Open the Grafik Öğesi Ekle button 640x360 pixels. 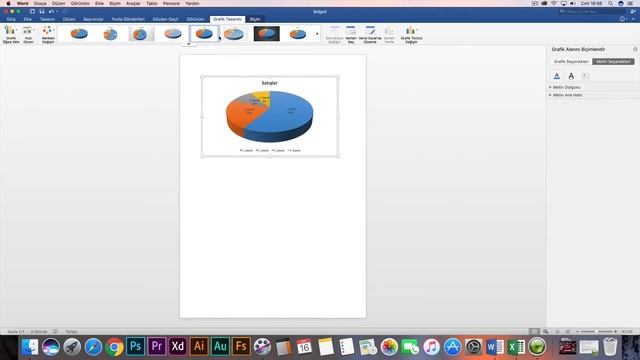(x=11, y=35)
